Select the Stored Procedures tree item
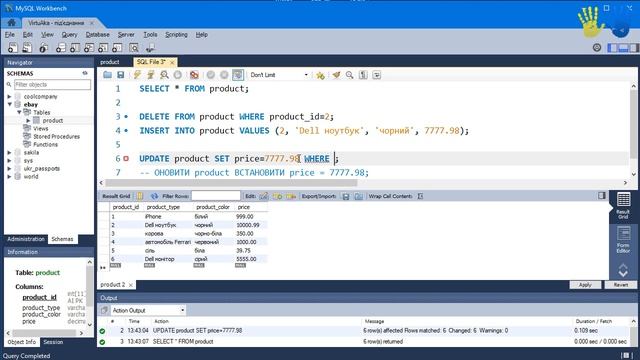The width and height of the screenshot is (640, 360). coord(56,137)
